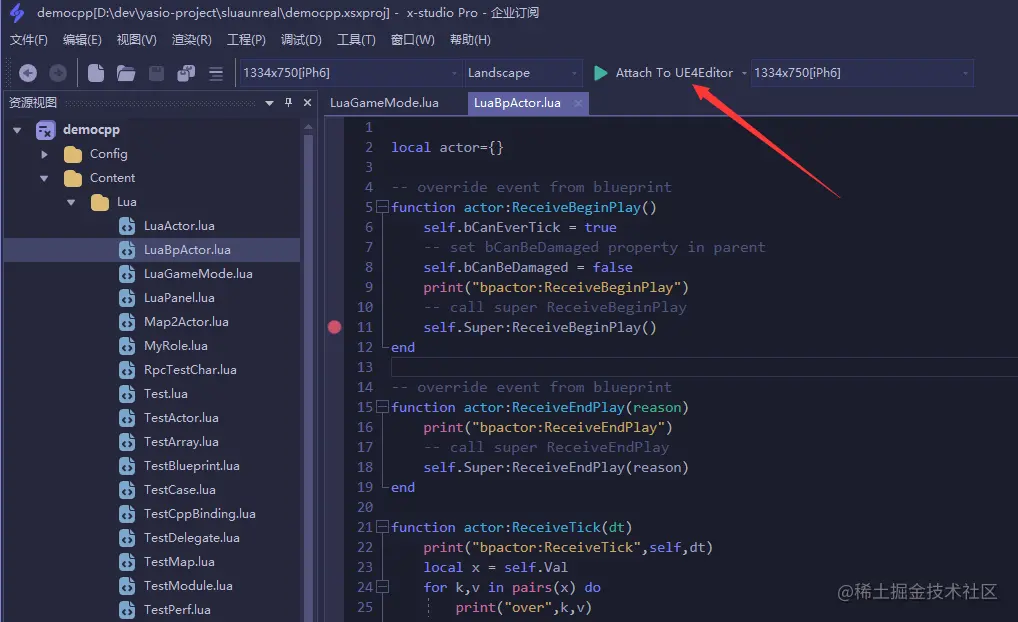
Task: Switch to the LuaGameMode.lua tab
Action: pos(384,103)
